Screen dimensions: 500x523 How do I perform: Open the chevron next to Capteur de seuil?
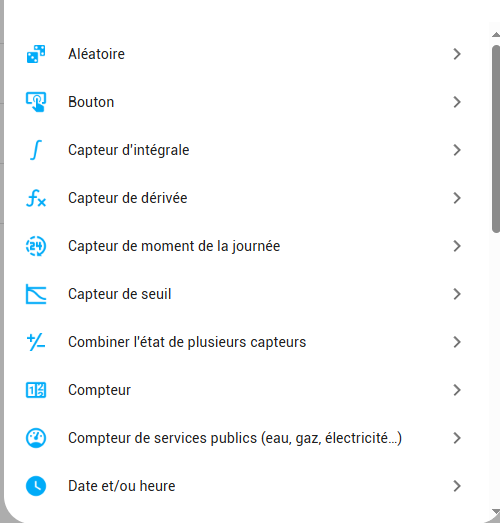(457, 294)
